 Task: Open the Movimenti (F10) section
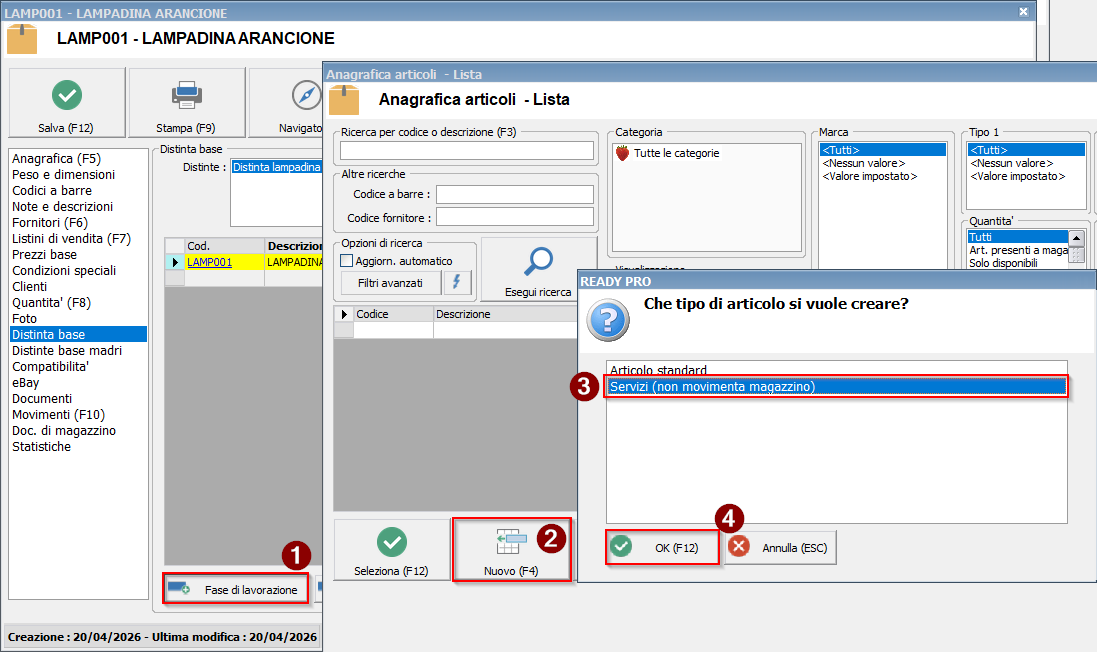58,414
